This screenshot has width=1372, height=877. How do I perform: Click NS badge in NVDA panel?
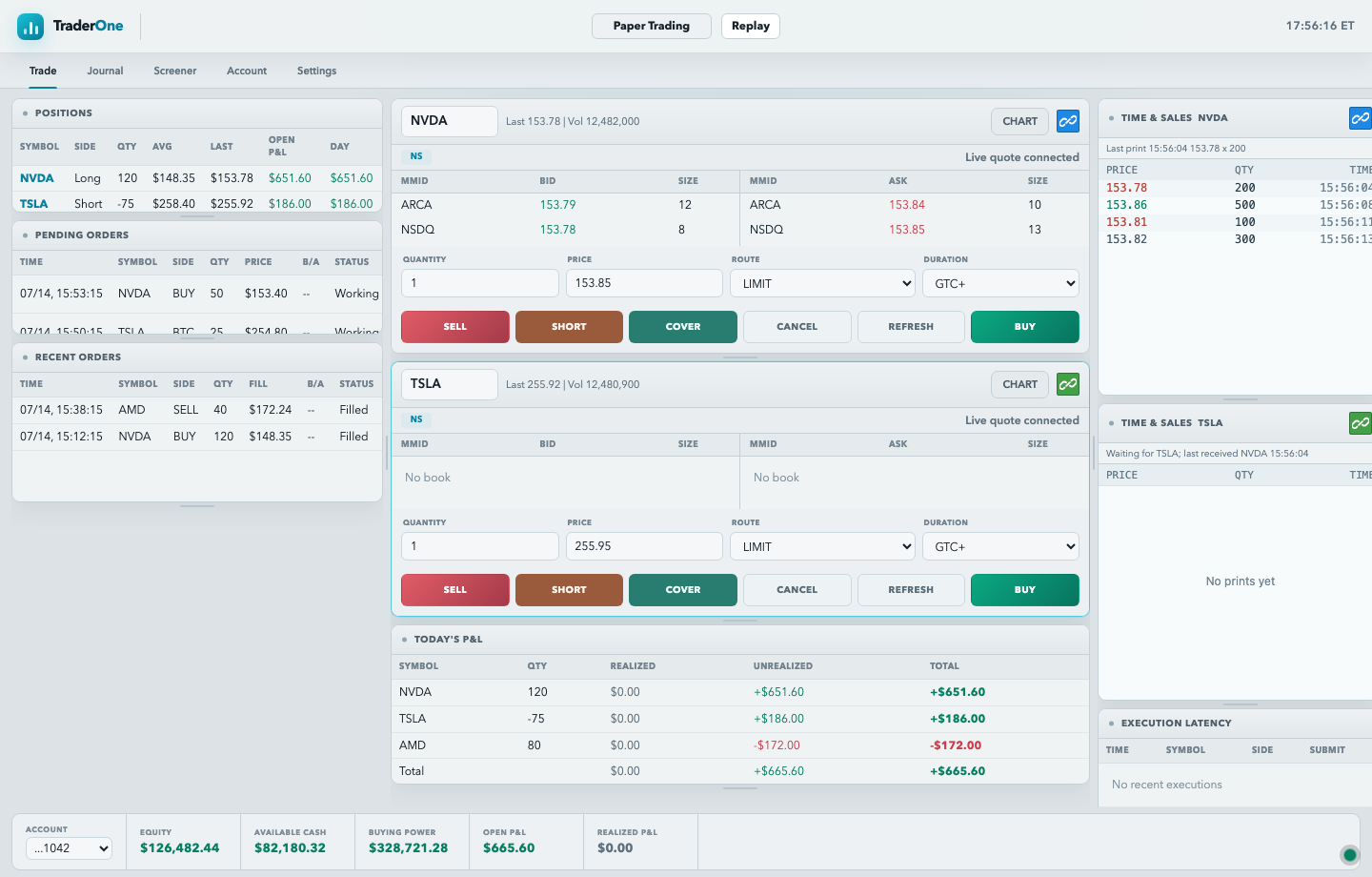(x=416, y=156)
